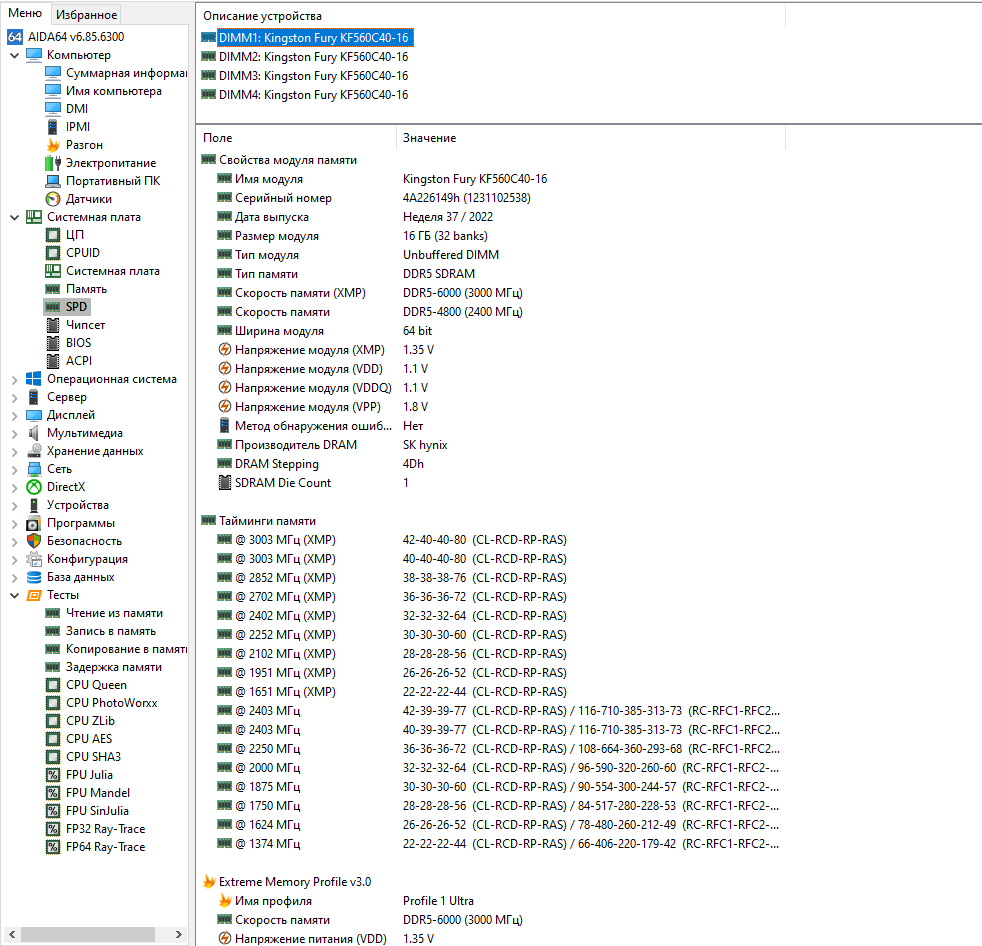This screenshot has height=946, width=982.
Task: Select DIMM4: Kingston Fury KF560C40-16 device
Action: [x=313, y=95]
